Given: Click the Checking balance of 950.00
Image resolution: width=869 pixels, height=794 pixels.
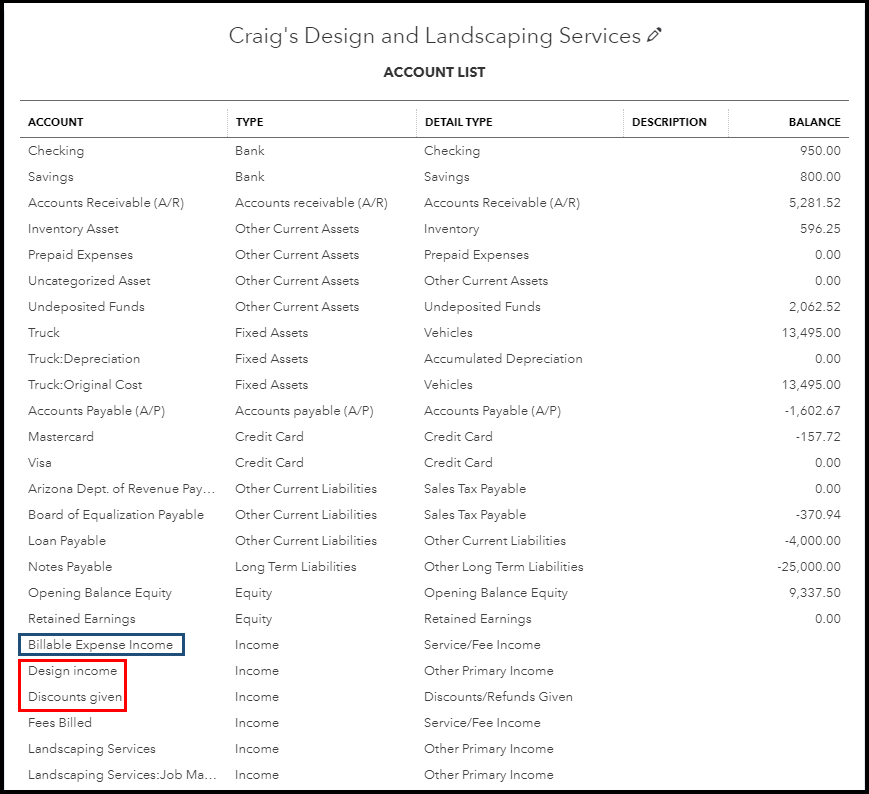Looking at the screenshot, I should pyautogui.click(x=820, y=151).
